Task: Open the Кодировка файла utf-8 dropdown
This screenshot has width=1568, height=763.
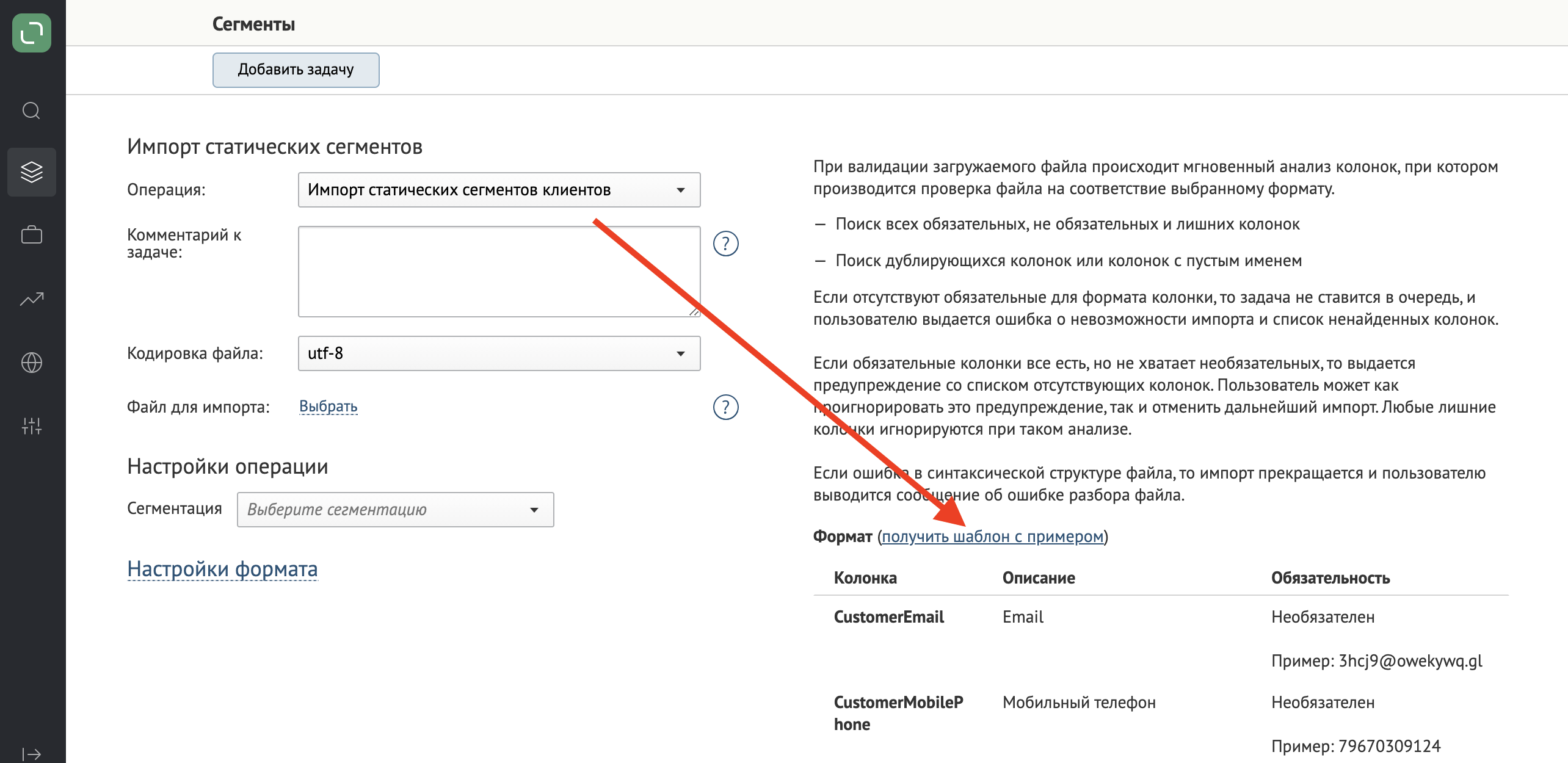Action: [x=499, y=353]
